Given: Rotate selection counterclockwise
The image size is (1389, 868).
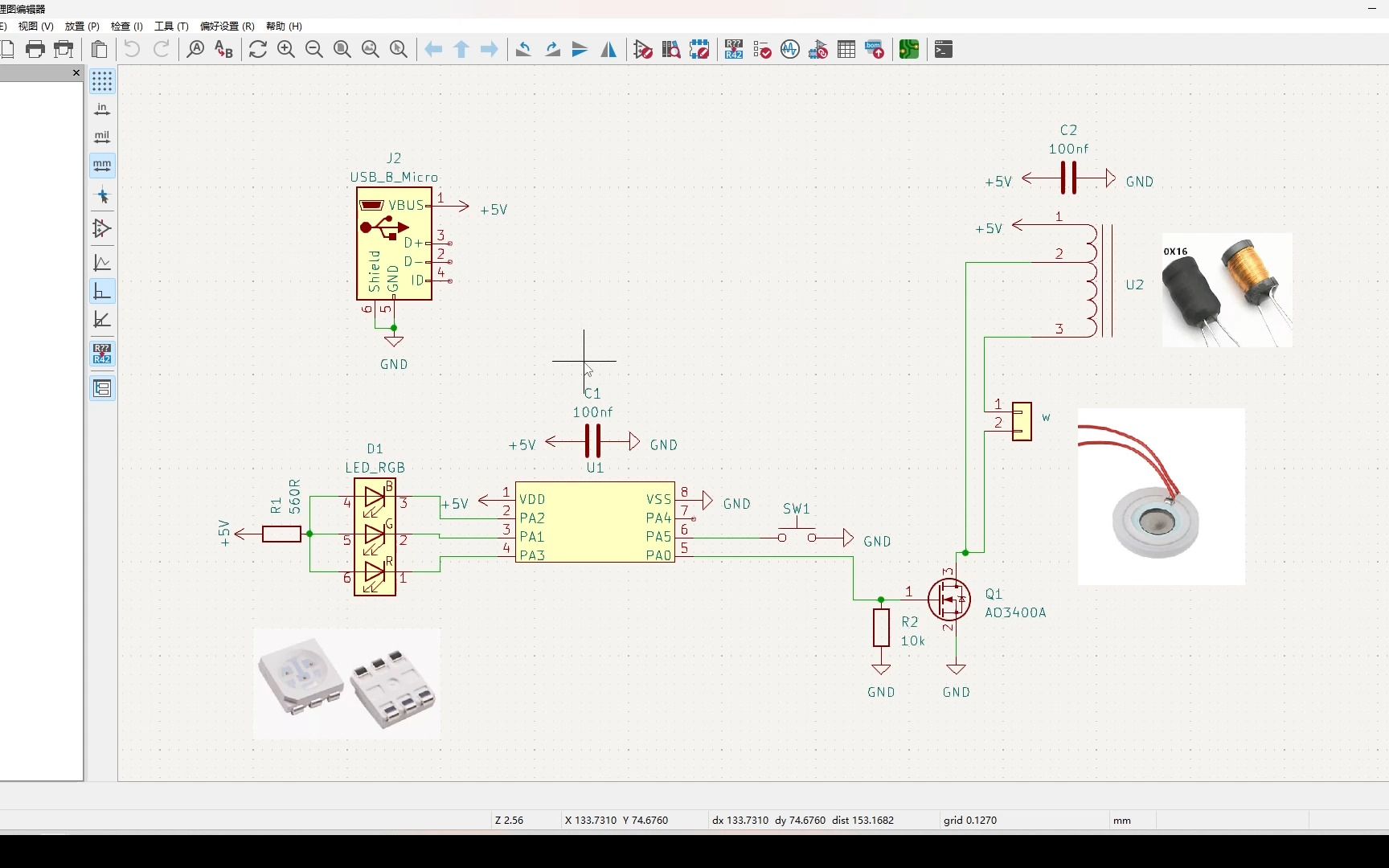Looking at the screenshot, I should (523, 50).
